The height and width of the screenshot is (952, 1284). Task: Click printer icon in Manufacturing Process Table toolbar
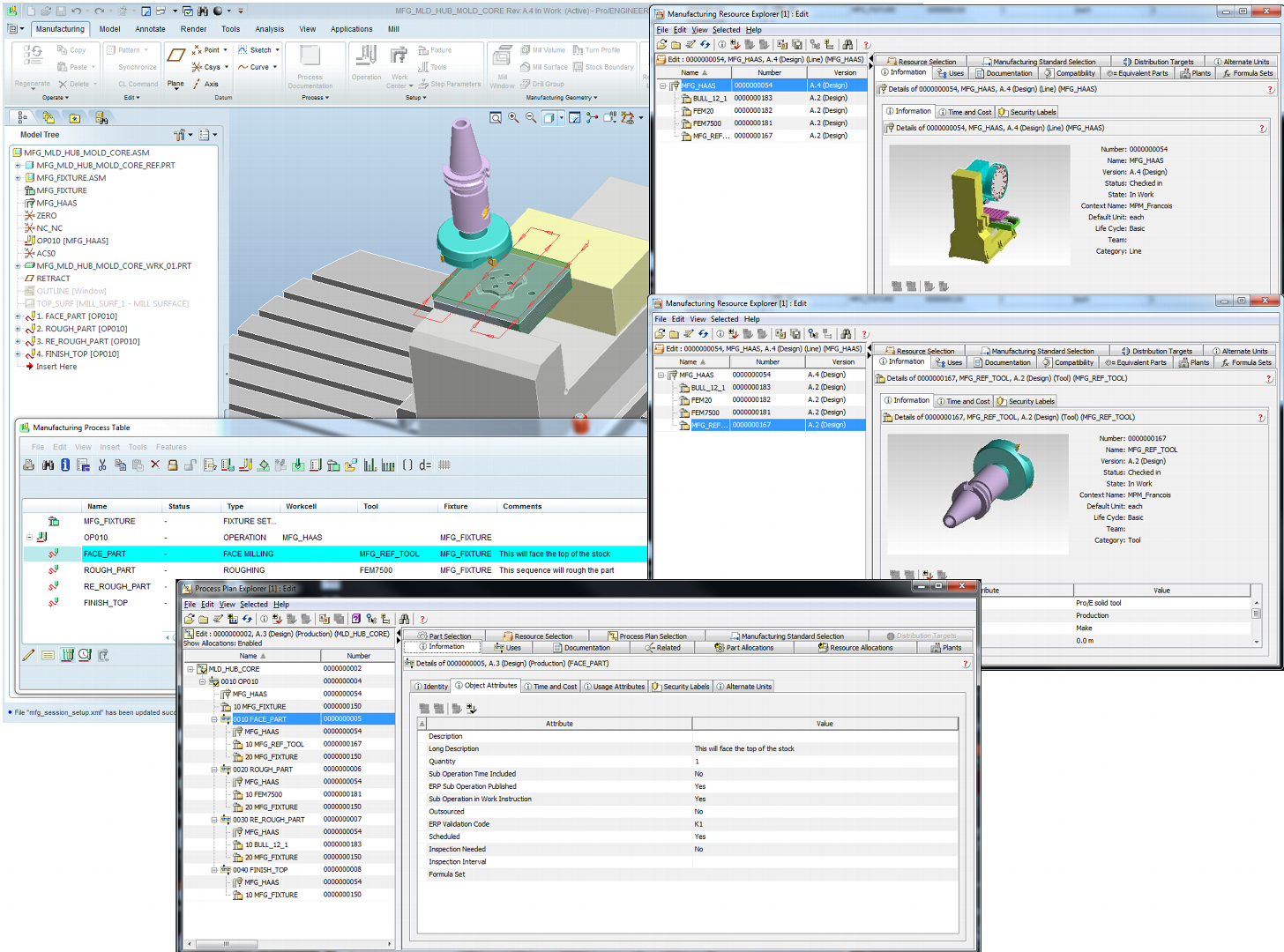point(29,465)
